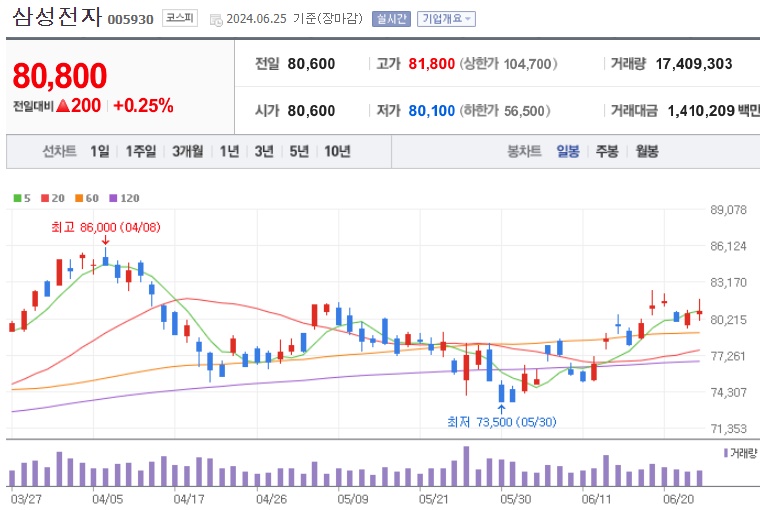
Task: Click the 상한가 104,700 text
Action: click(508, 64)
